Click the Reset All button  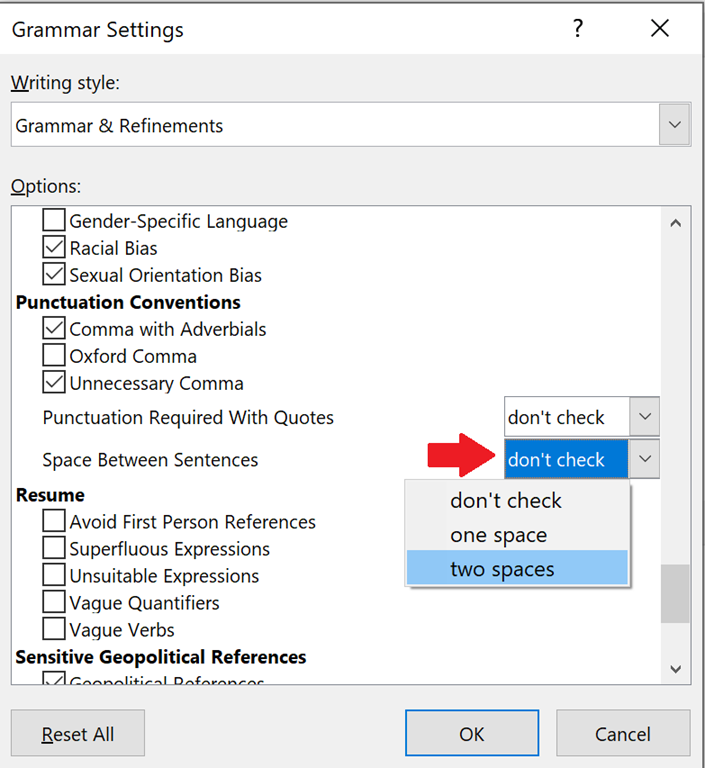pyautogui.click(x=78, y=734)
